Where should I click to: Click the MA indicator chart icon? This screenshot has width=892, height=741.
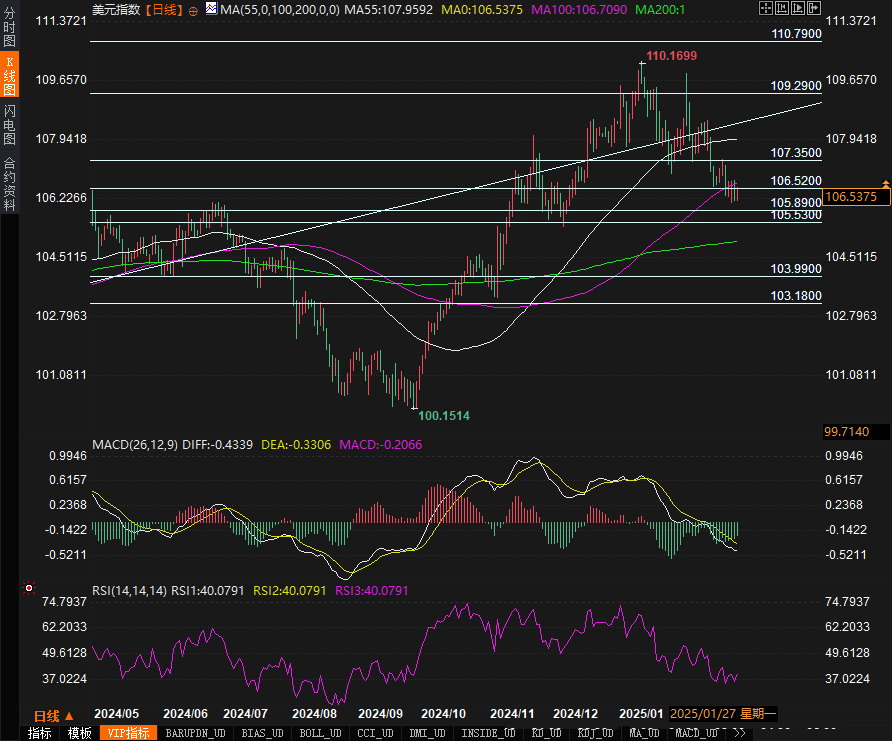tap(210, 10)
